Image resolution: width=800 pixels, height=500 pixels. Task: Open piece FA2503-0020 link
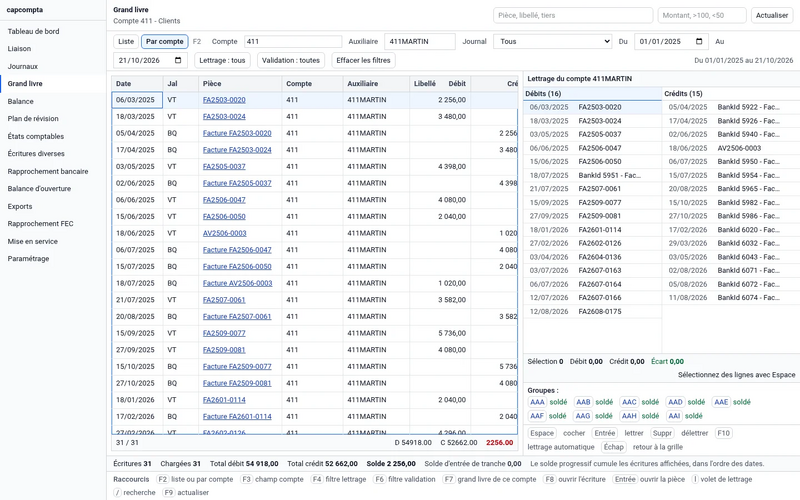(224, 100)
